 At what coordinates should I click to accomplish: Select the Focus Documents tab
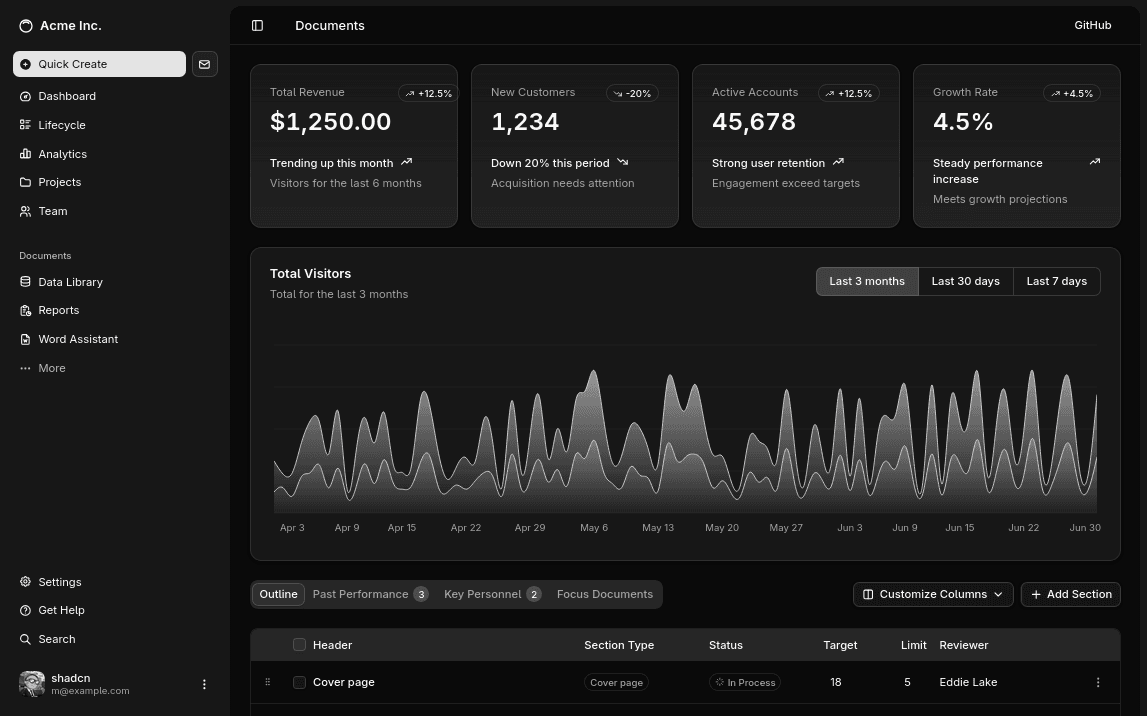pos(605,594)
